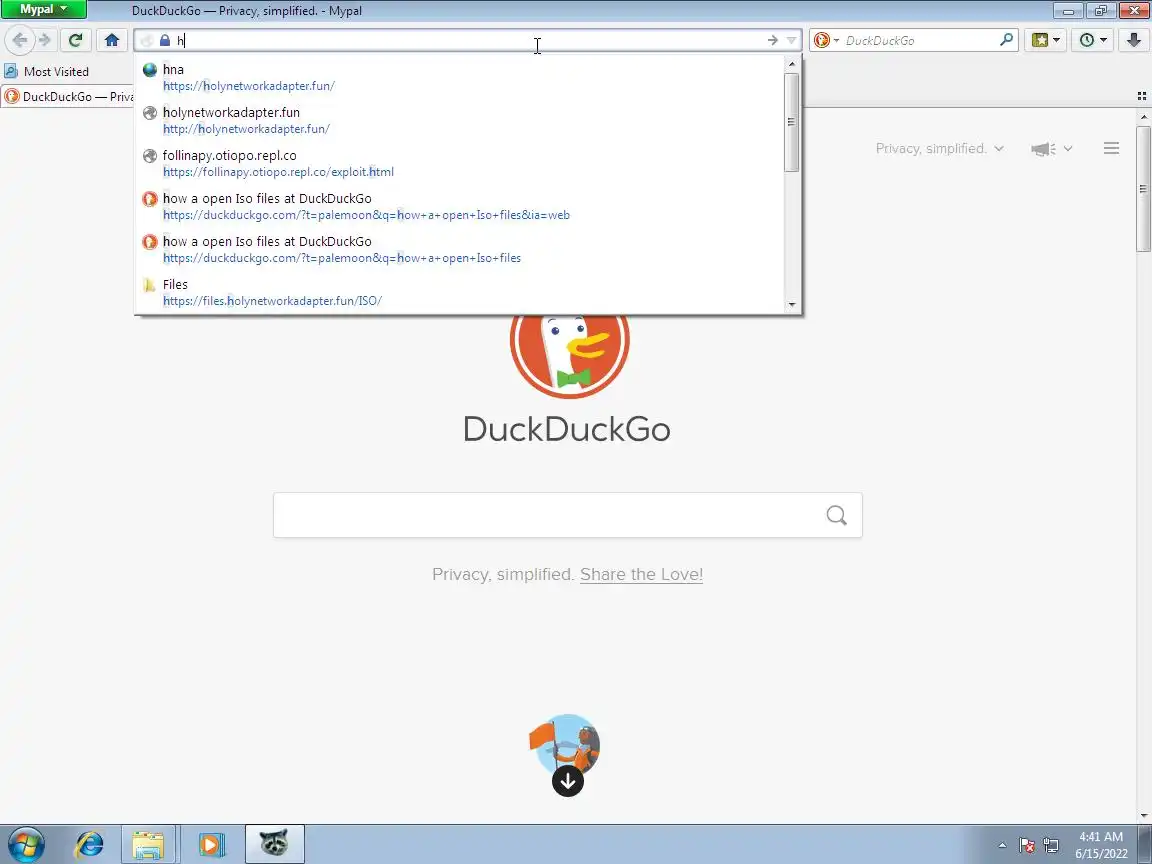Screen dimensions: 1152x864
Task: Open the megaphone announcements dropdown
Action: coord(1051,149)
